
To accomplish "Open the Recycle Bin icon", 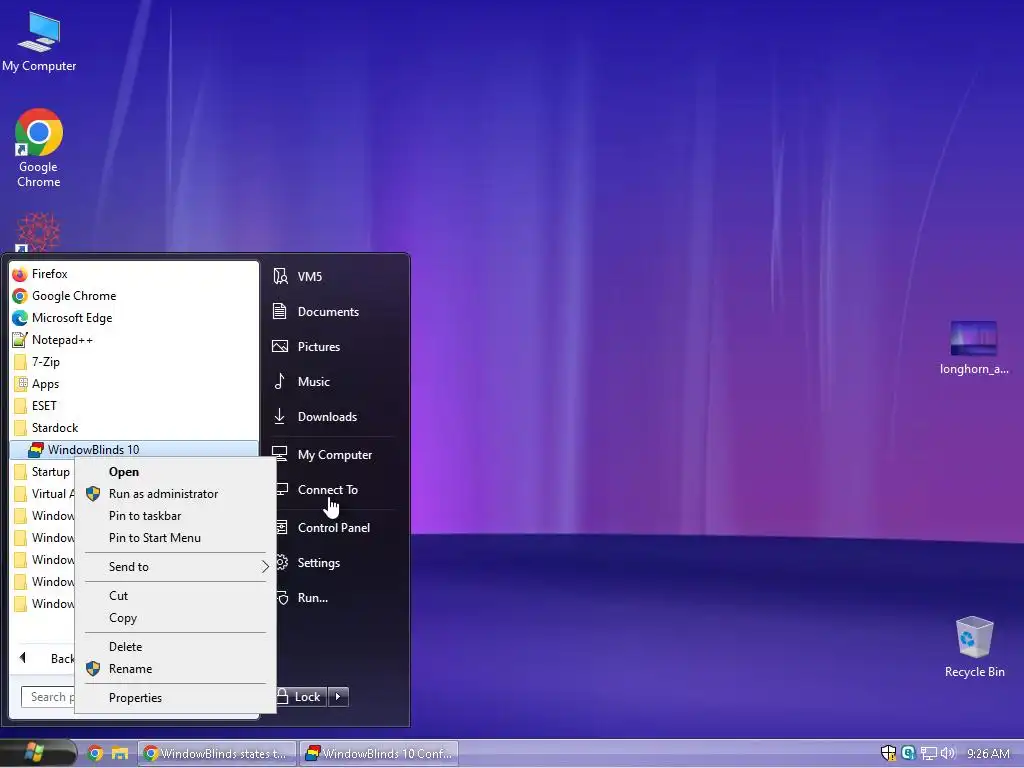I will (974, 647).
